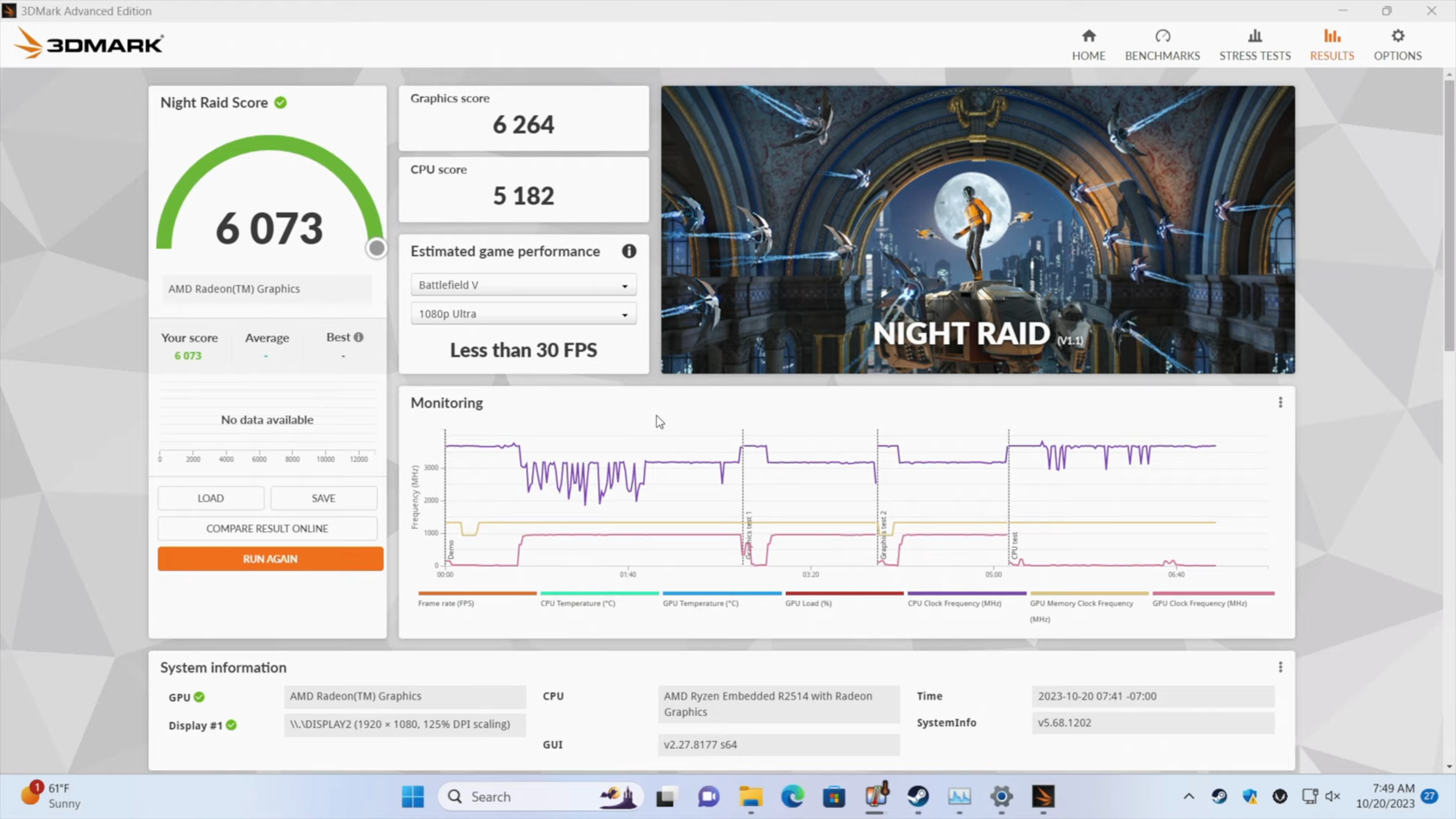Screen dimensions: 1456x819
Task: Click the network display tray icon
Action: [1310, 796]
